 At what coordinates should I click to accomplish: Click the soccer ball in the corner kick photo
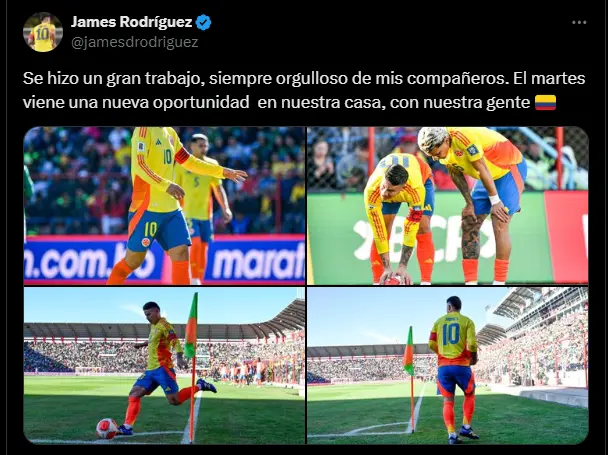click(x=107, y=429)
